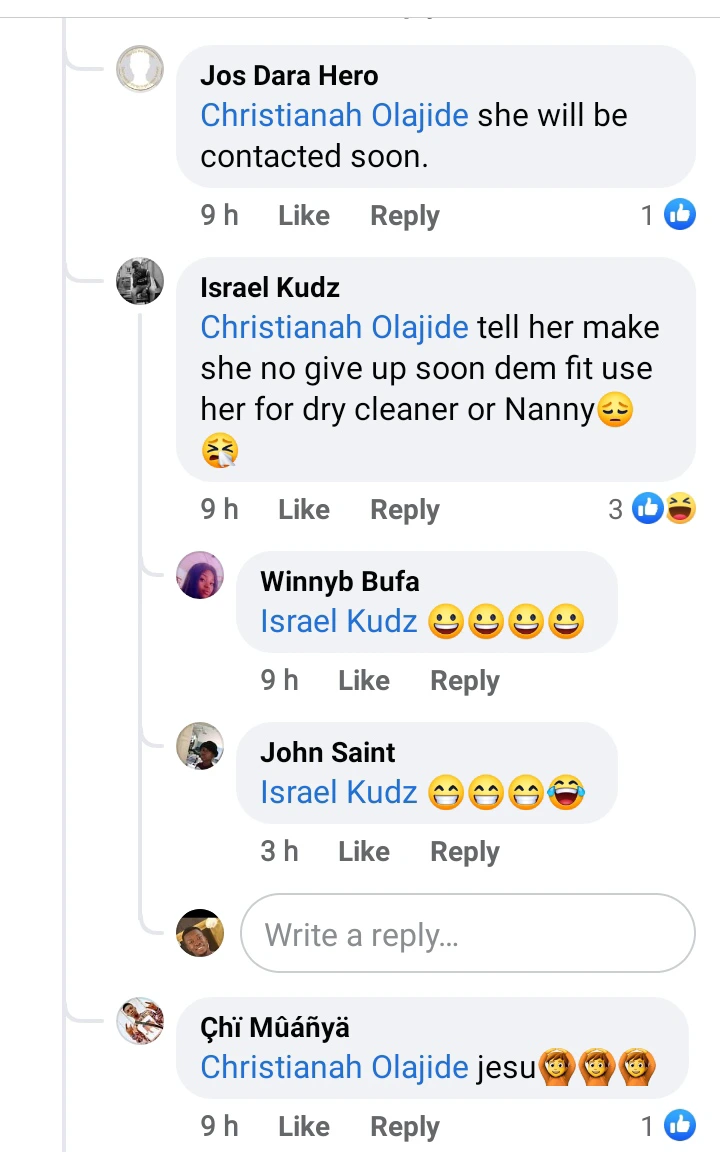Click John Saint's avatar
This screenshot has width=720, height=1152.
(200, 746)
